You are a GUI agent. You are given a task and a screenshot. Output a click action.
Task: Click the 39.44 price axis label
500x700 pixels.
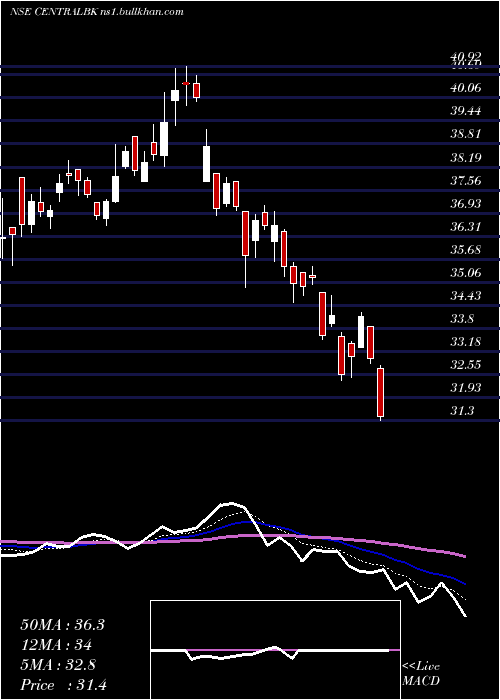(x=466, y=111)
